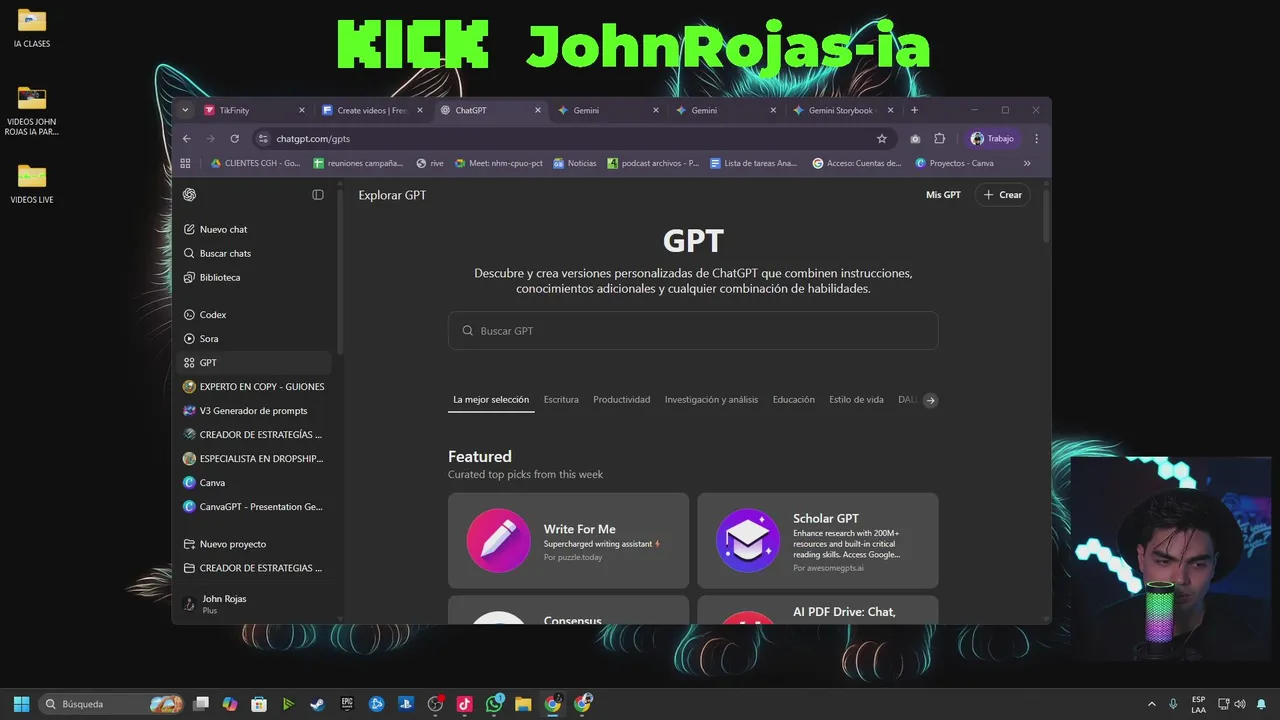This screenshot has width=1280, height=720.
Task: Open V3 Generador de prompts GPT
Action: tap(254, 411)
